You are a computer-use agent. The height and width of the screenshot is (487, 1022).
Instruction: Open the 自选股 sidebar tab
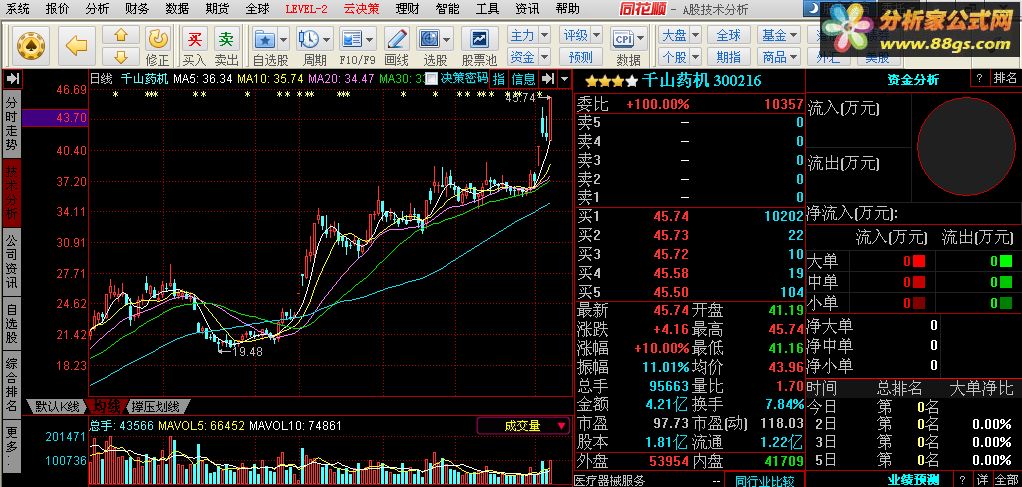point(12,323)
